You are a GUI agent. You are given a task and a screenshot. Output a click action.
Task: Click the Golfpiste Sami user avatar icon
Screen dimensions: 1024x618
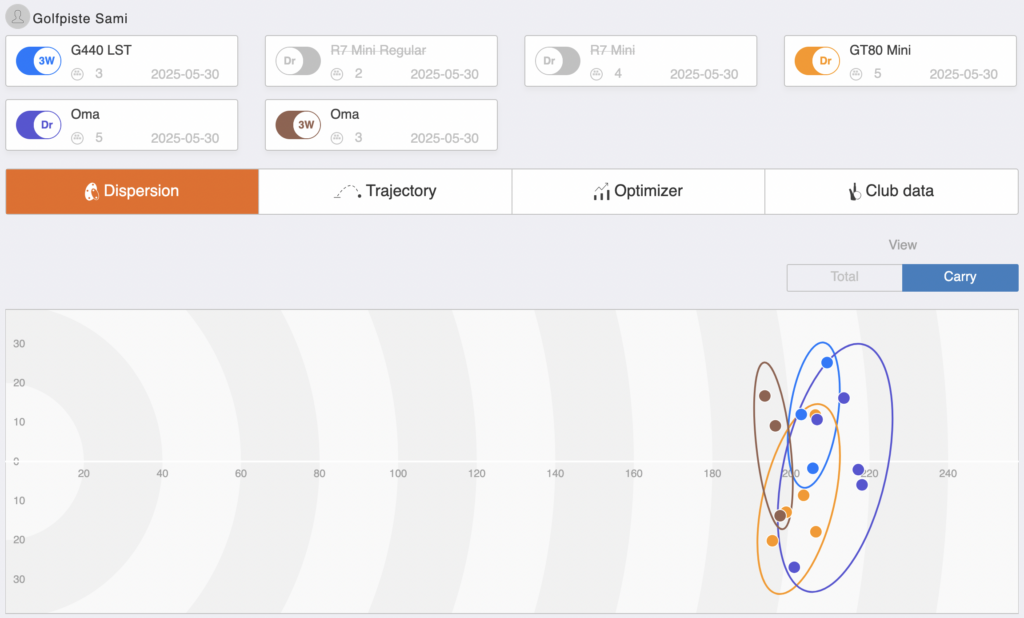18,17
